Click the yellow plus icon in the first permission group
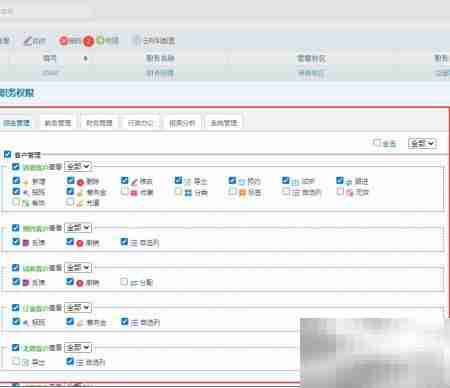 coord(26,182)
